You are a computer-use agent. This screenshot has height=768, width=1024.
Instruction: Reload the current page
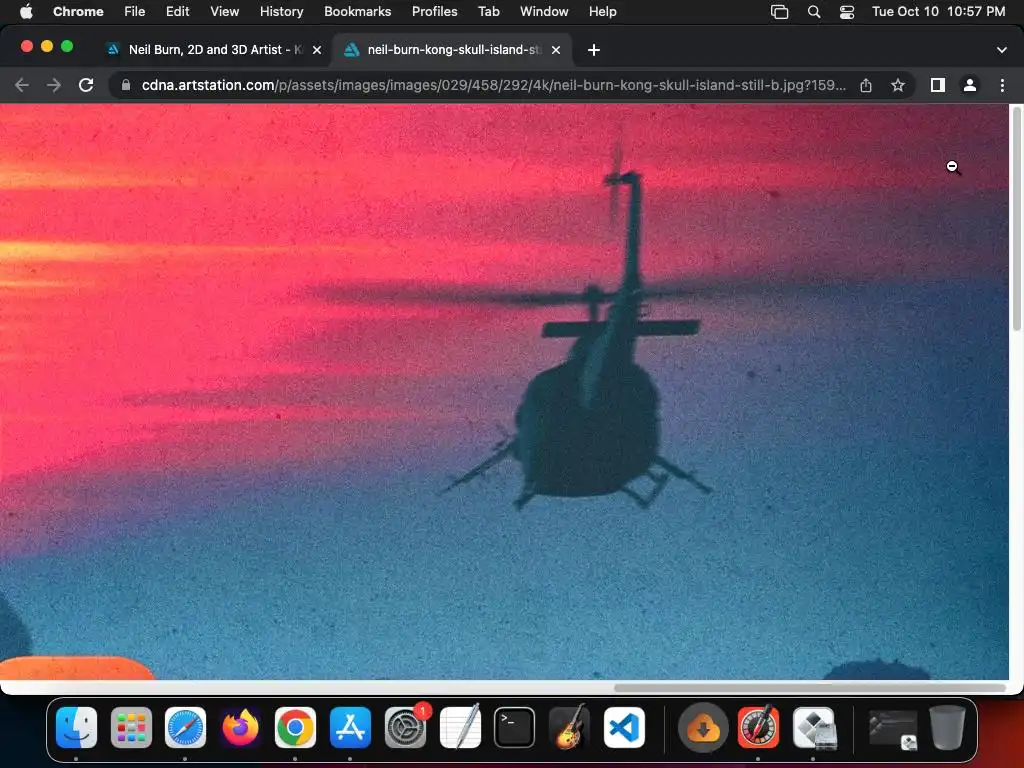click(86, 85)
